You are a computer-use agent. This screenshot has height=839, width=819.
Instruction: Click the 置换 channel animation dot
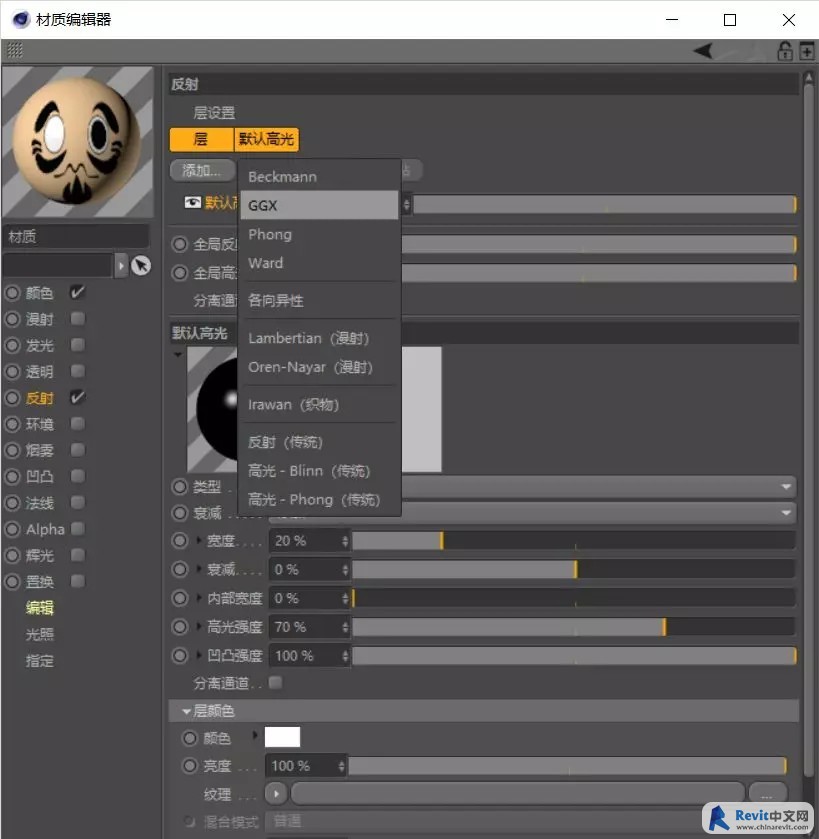12,581
